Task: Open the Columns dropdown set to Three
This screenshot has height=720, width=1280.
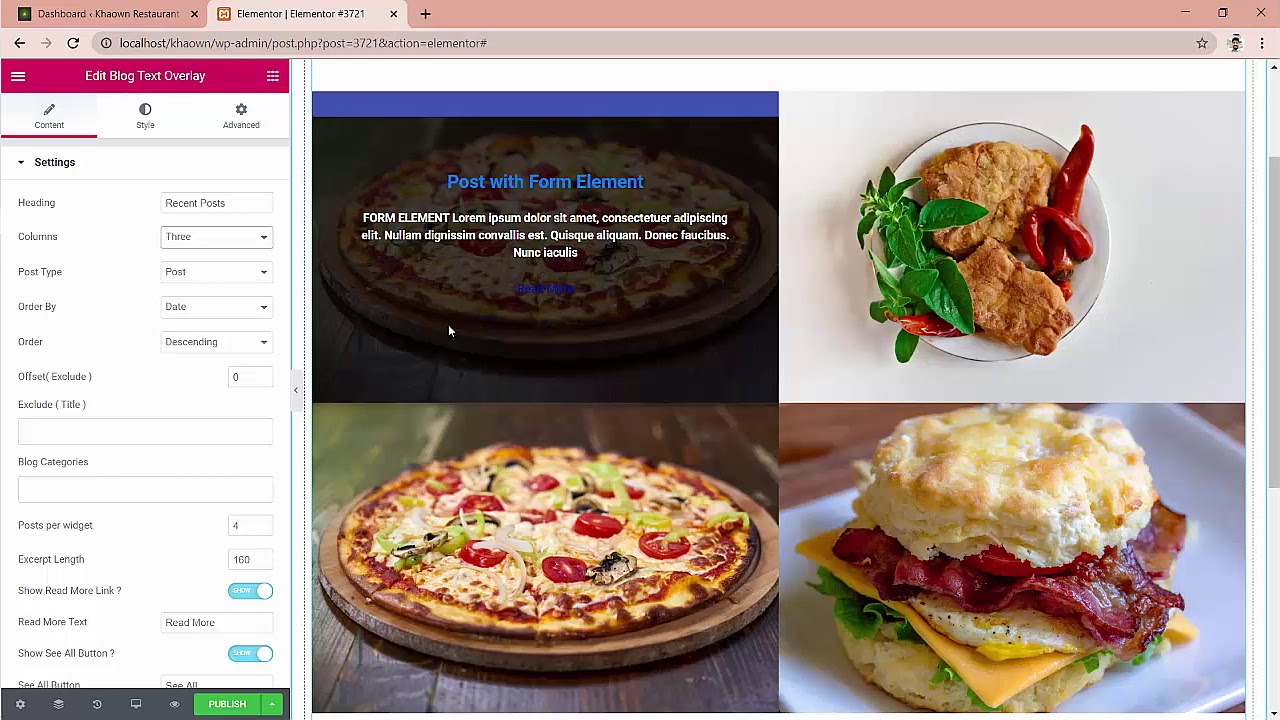Action: [216, 237]
